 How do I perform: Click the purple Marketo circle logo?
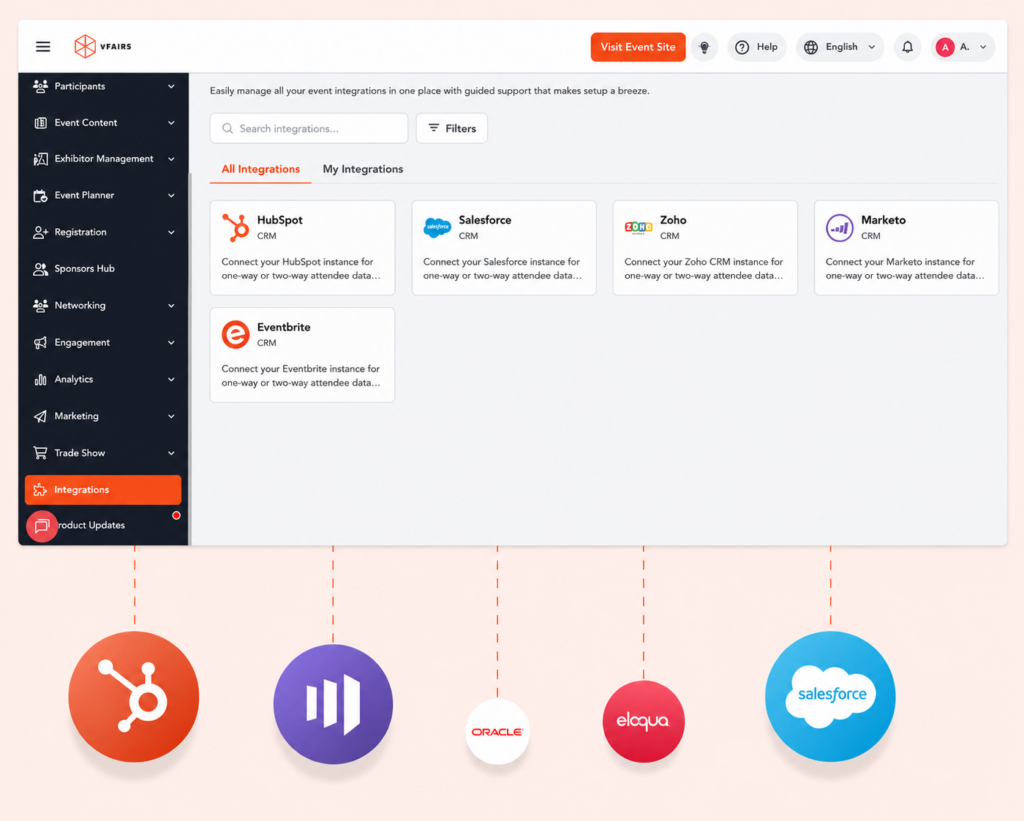333,704
